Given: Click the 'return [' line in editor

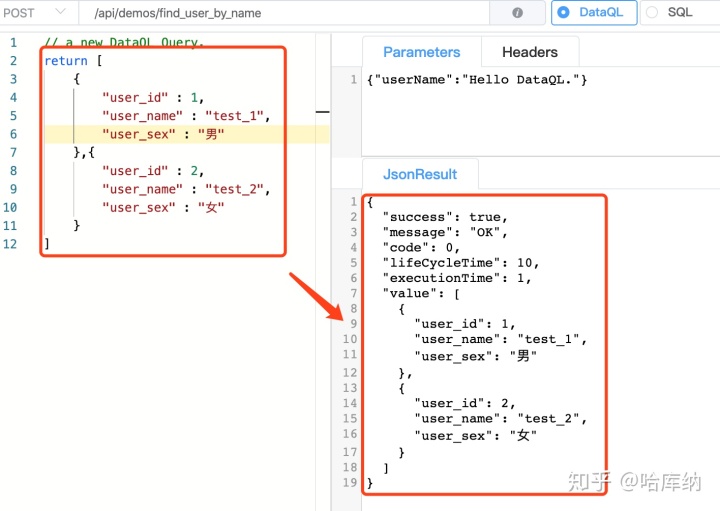Looking at the screenshot, I should [73, 61].
